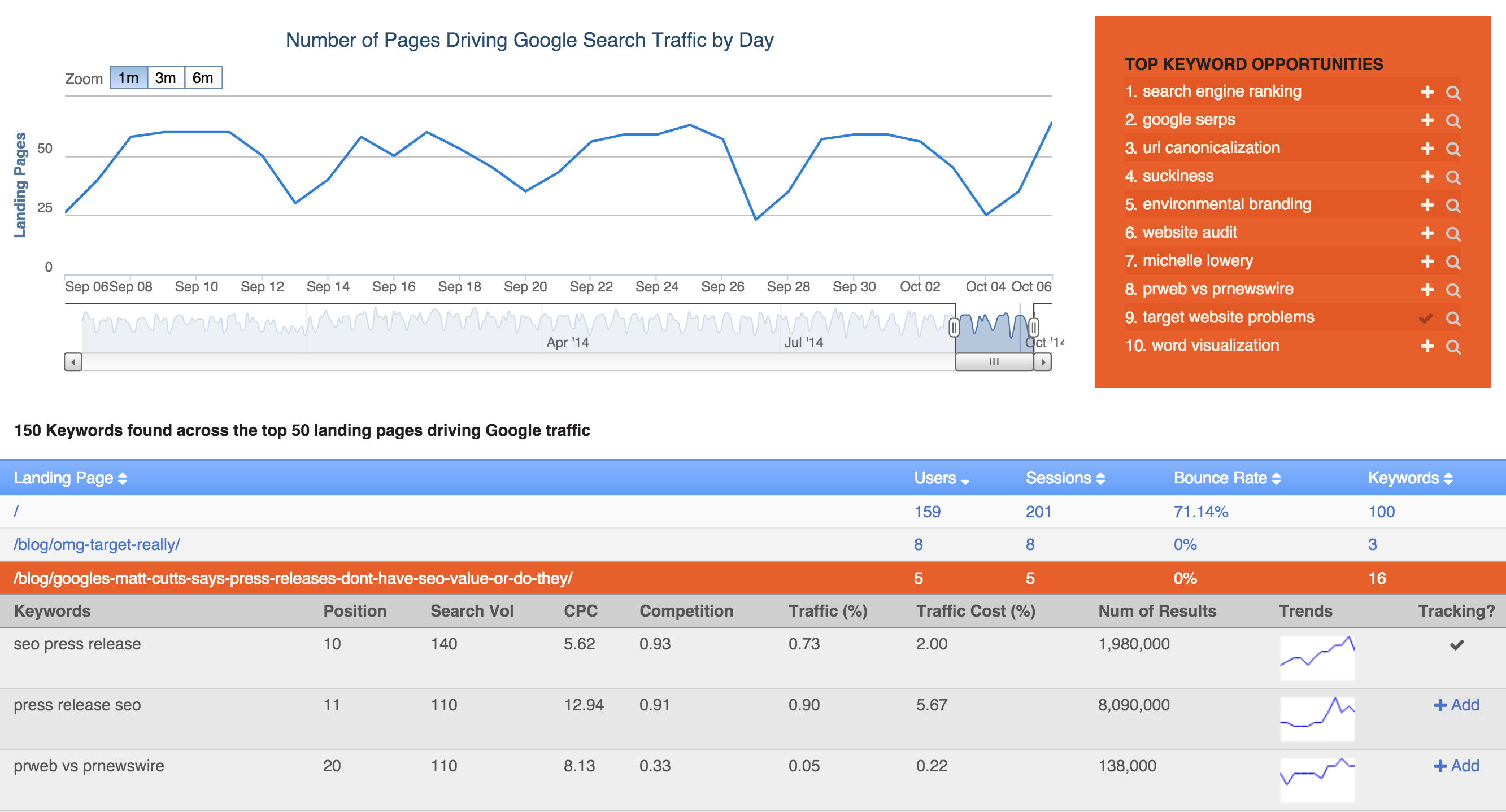This screenshot has width=1506, height=812.
Task: Add 'press release seo' to tracking
Action: [x=1456, y=705]
